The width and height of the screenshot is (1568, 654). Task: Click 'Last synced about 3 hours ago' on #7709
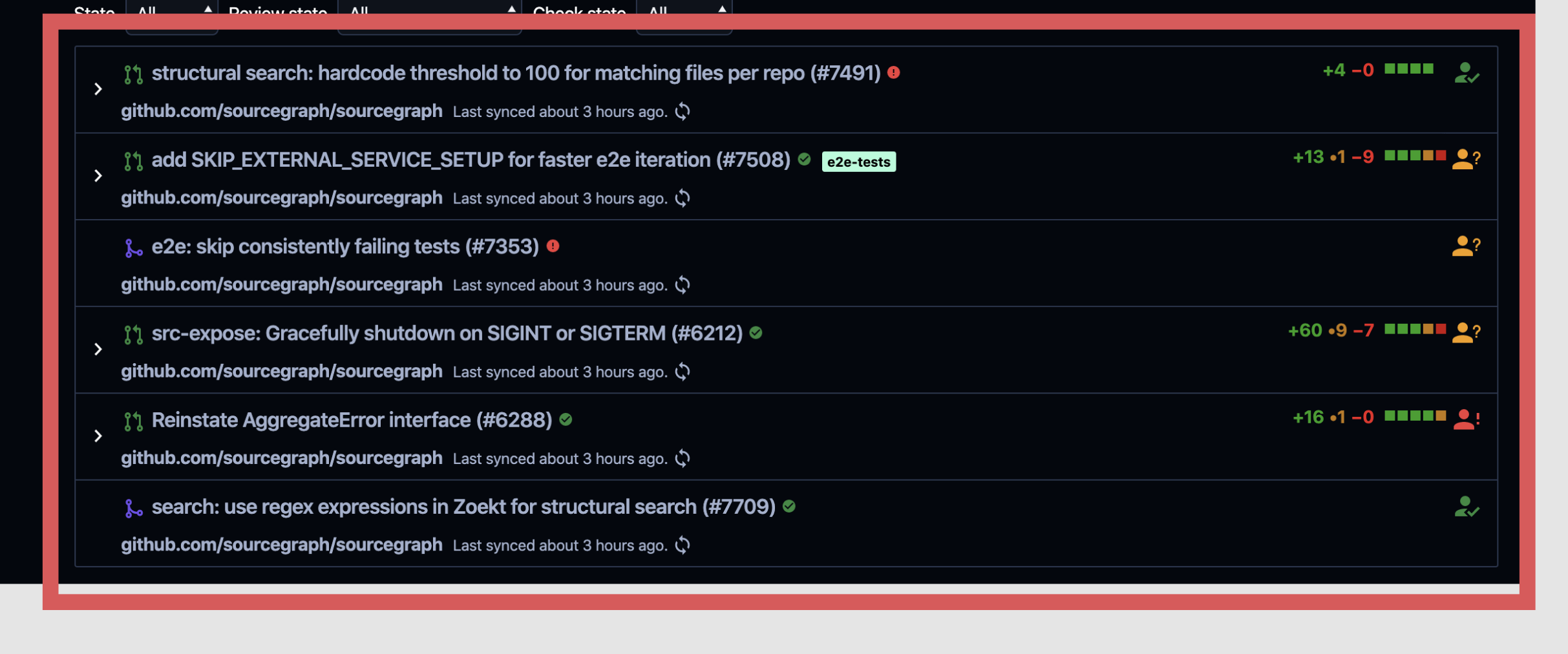(x=560, y=545)
